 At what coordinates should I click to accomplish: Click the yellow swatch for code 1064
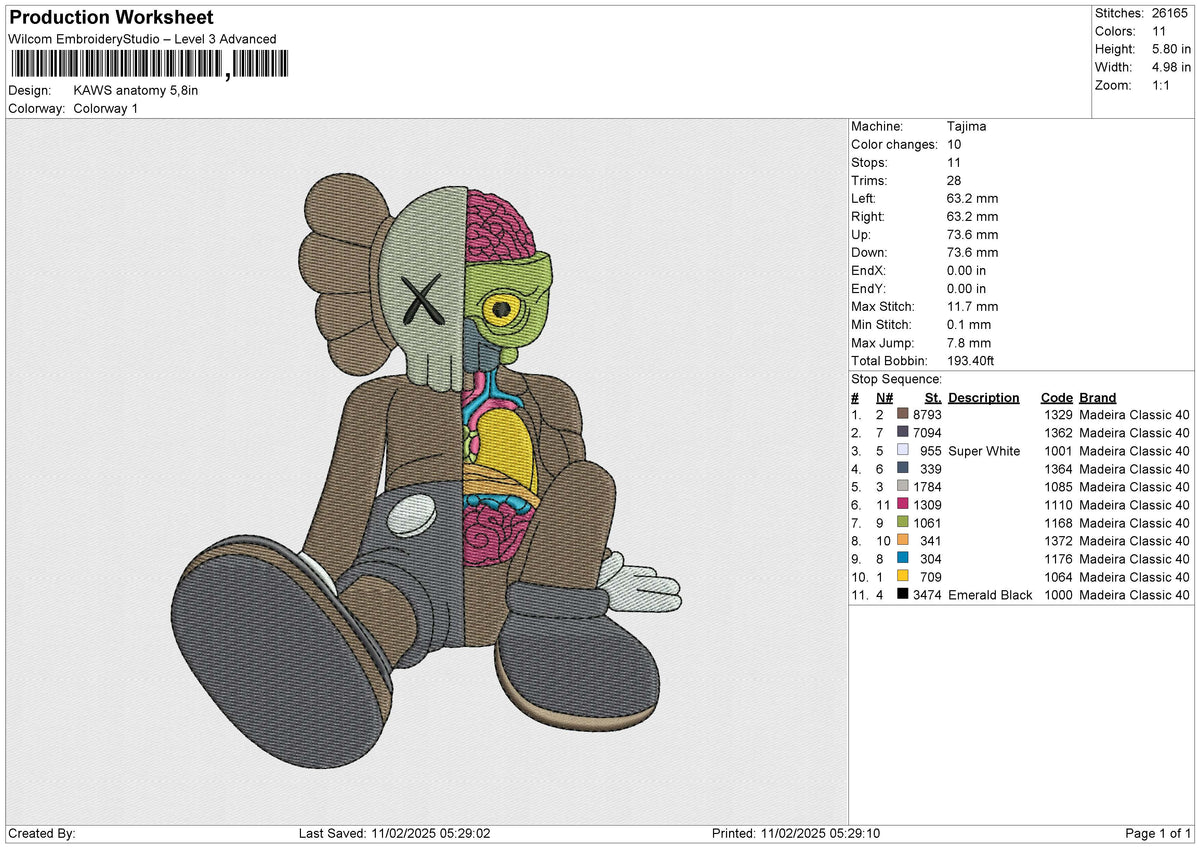(x=903, y=576)
